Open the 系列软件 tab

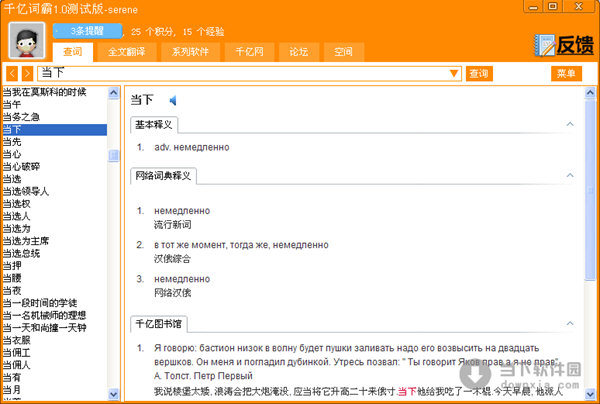190,52
